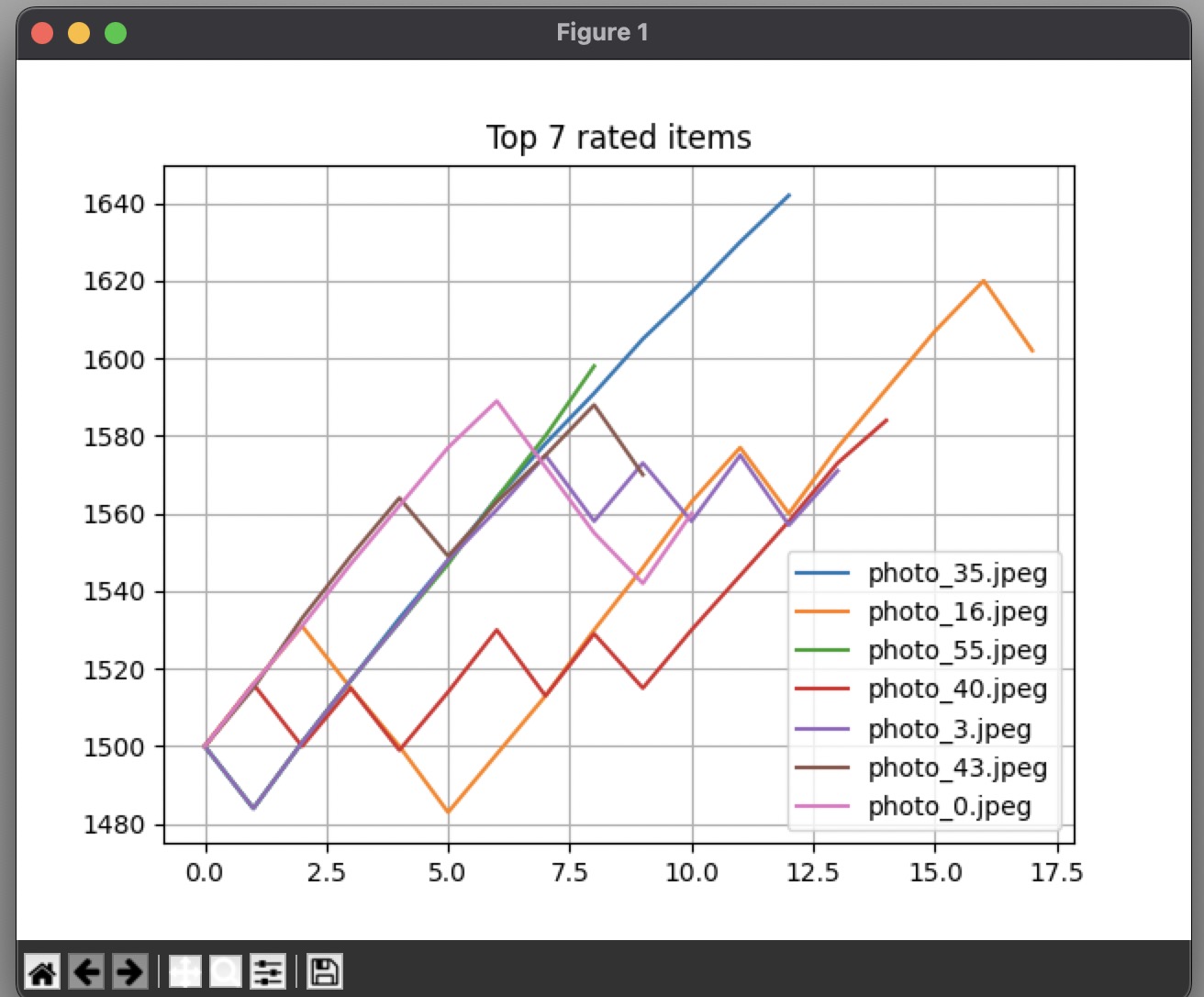Close the Figure 1 window
The image size is (1204, 997).
[42, 33]
